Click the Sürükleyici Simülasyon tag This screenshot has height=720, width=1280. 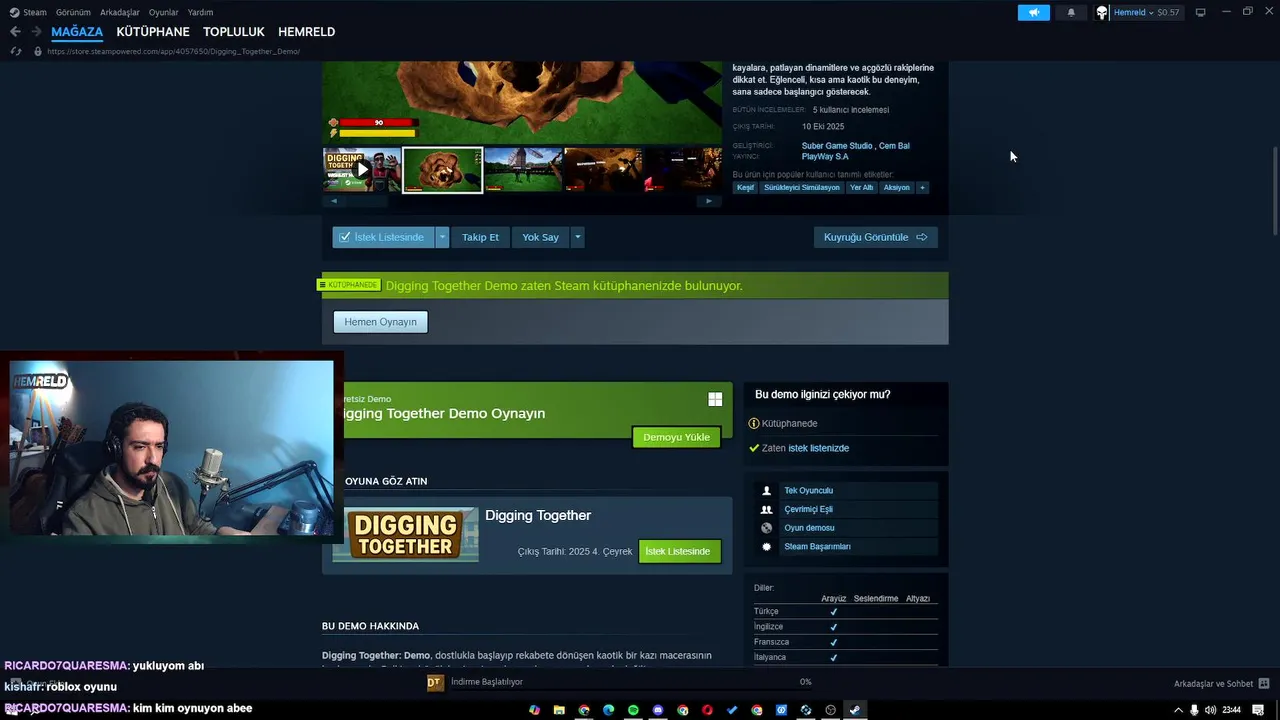[802, 187]
